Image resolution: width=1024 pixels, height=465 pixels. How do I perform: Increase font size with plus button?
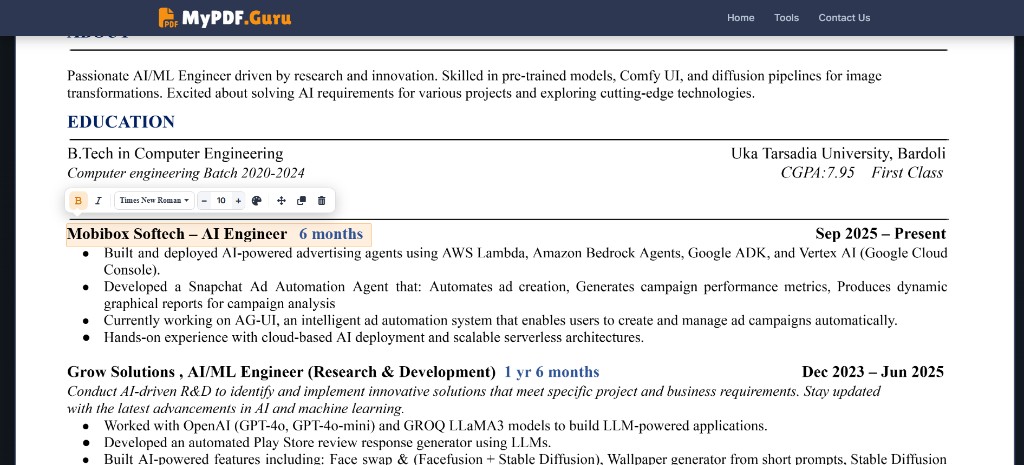238,200
